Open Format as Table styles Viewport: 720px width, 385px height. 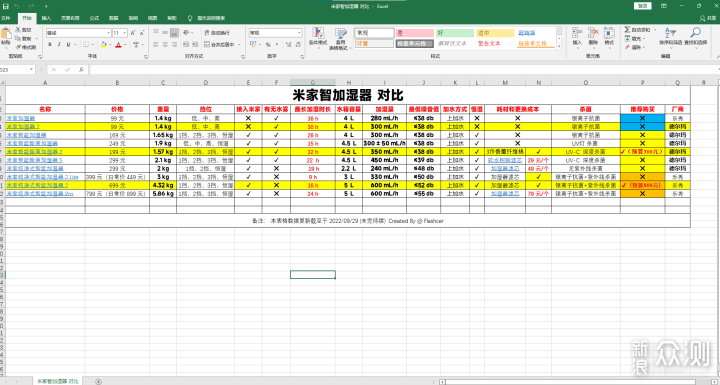tap(340, 38)
